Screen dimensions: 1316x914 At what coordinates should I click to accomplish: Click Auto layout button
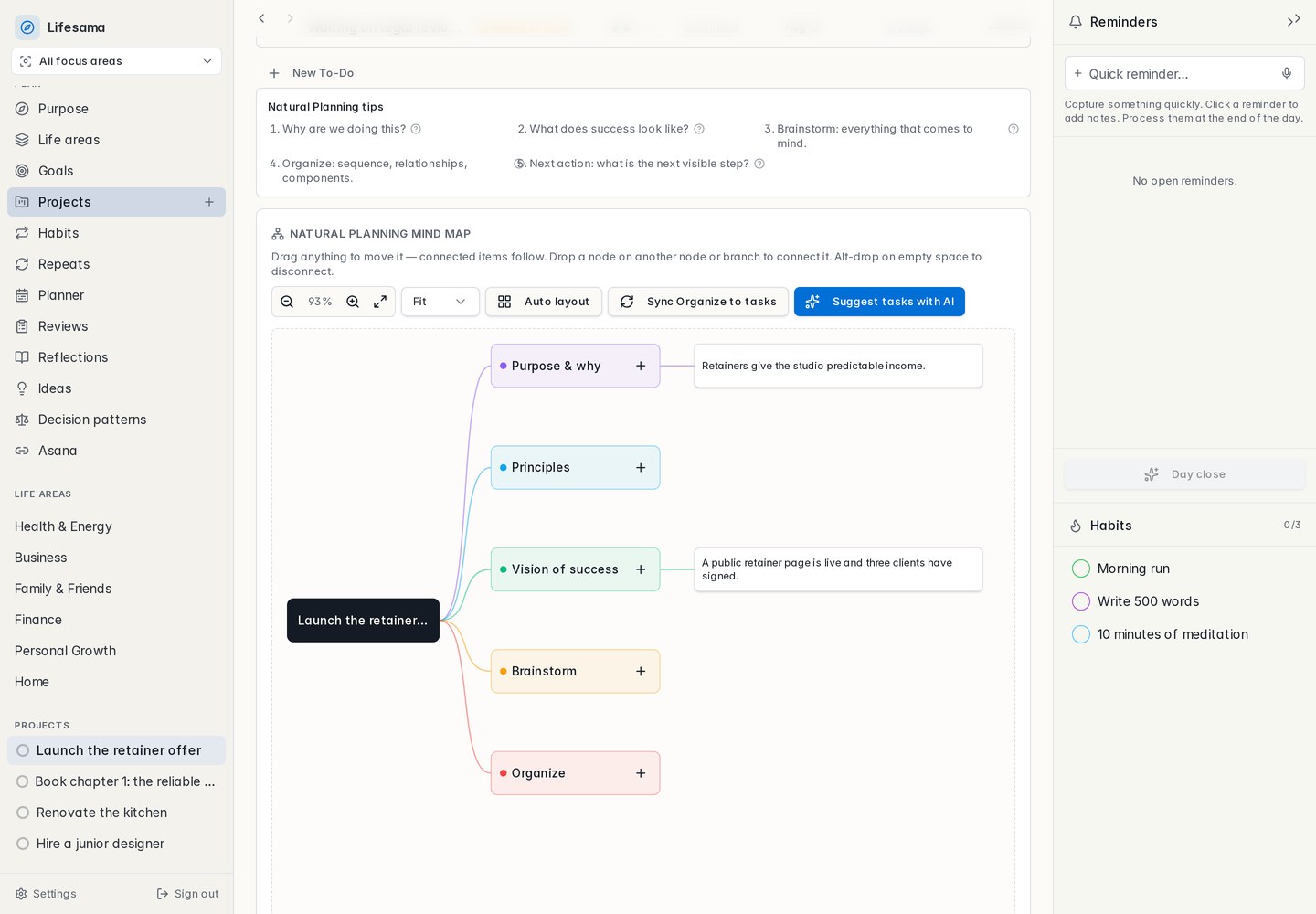tap(544, 302)
